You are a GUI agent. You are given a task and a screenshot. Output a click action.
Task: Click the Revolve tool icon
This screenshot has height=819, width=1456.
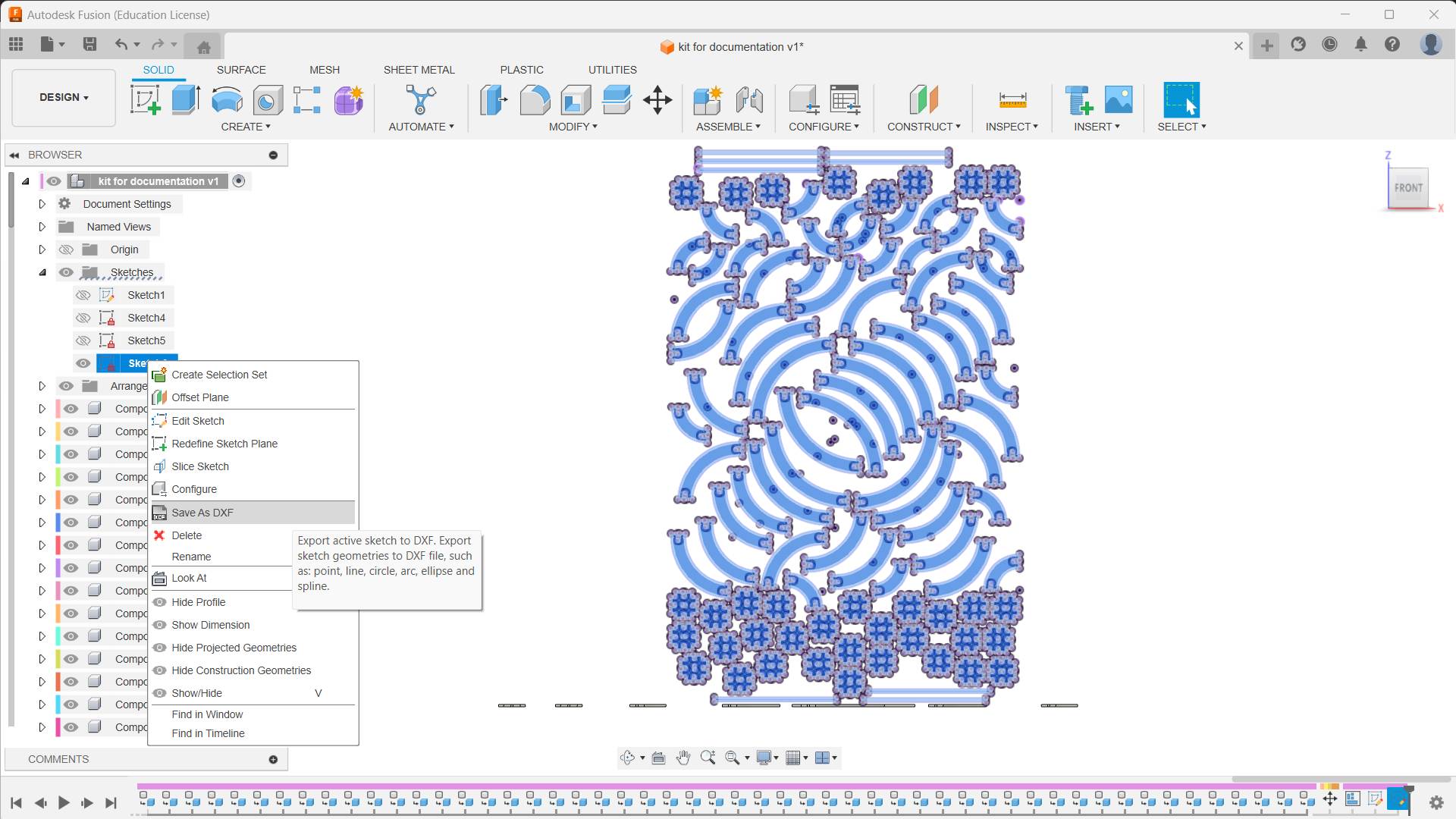tap(227, 99)
